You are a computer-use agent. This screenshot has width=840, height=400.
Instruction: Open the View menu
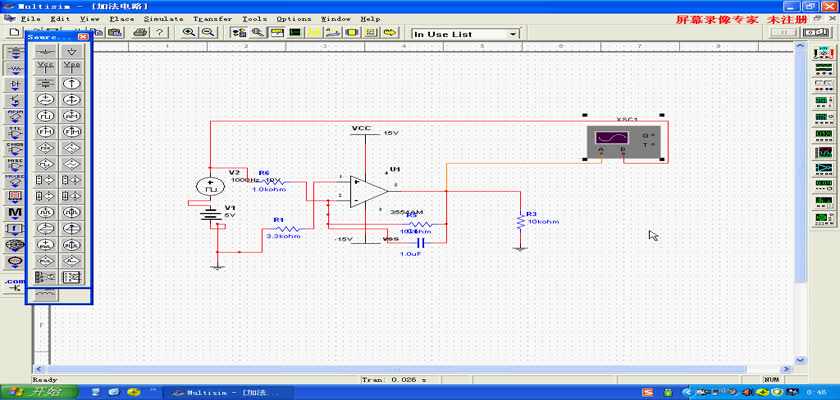pyautogui.click(x=89, y=19)
